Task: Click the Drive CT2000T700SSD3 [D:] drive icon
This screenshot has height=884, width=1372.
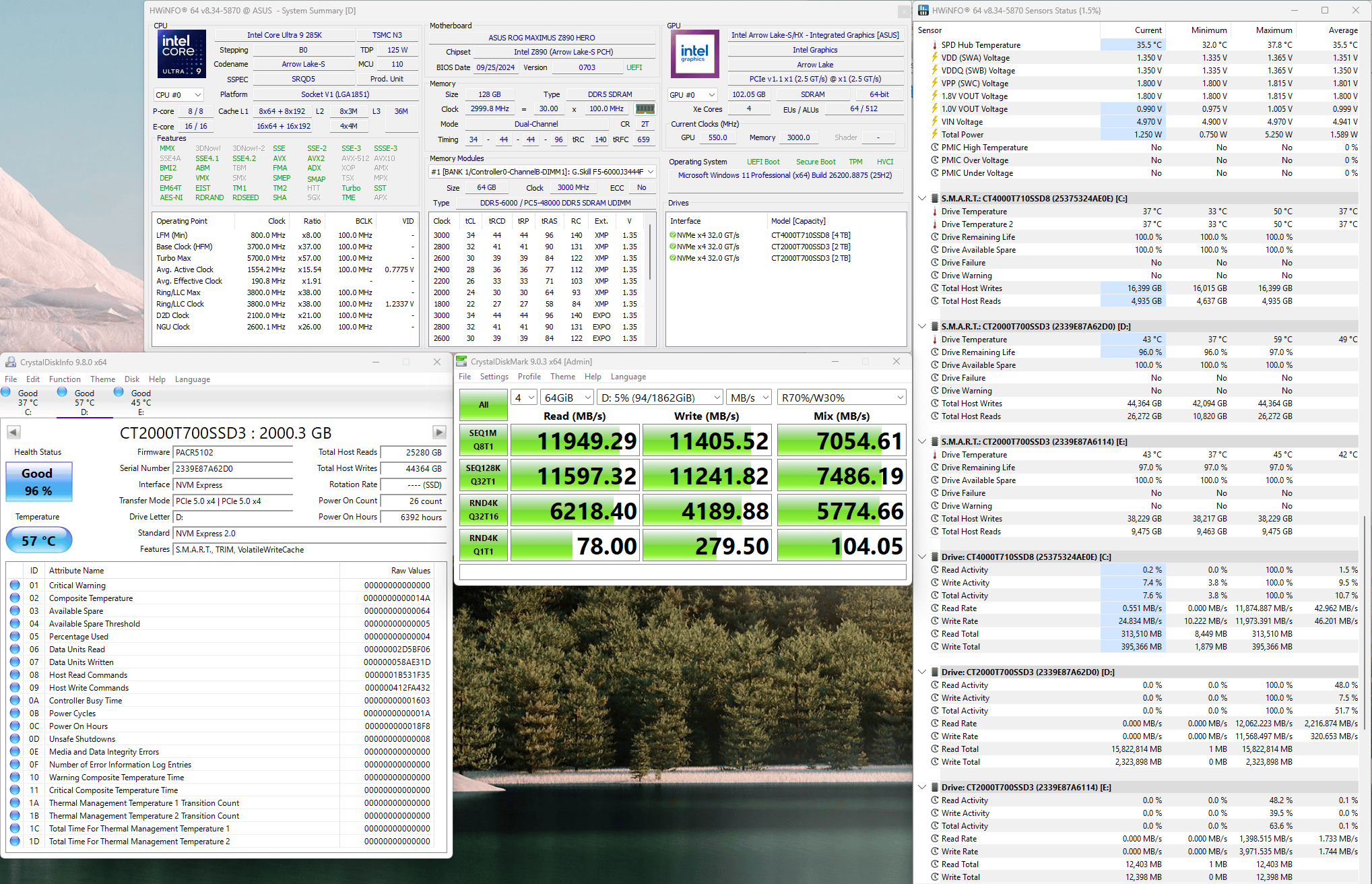Action: [935, 672]
